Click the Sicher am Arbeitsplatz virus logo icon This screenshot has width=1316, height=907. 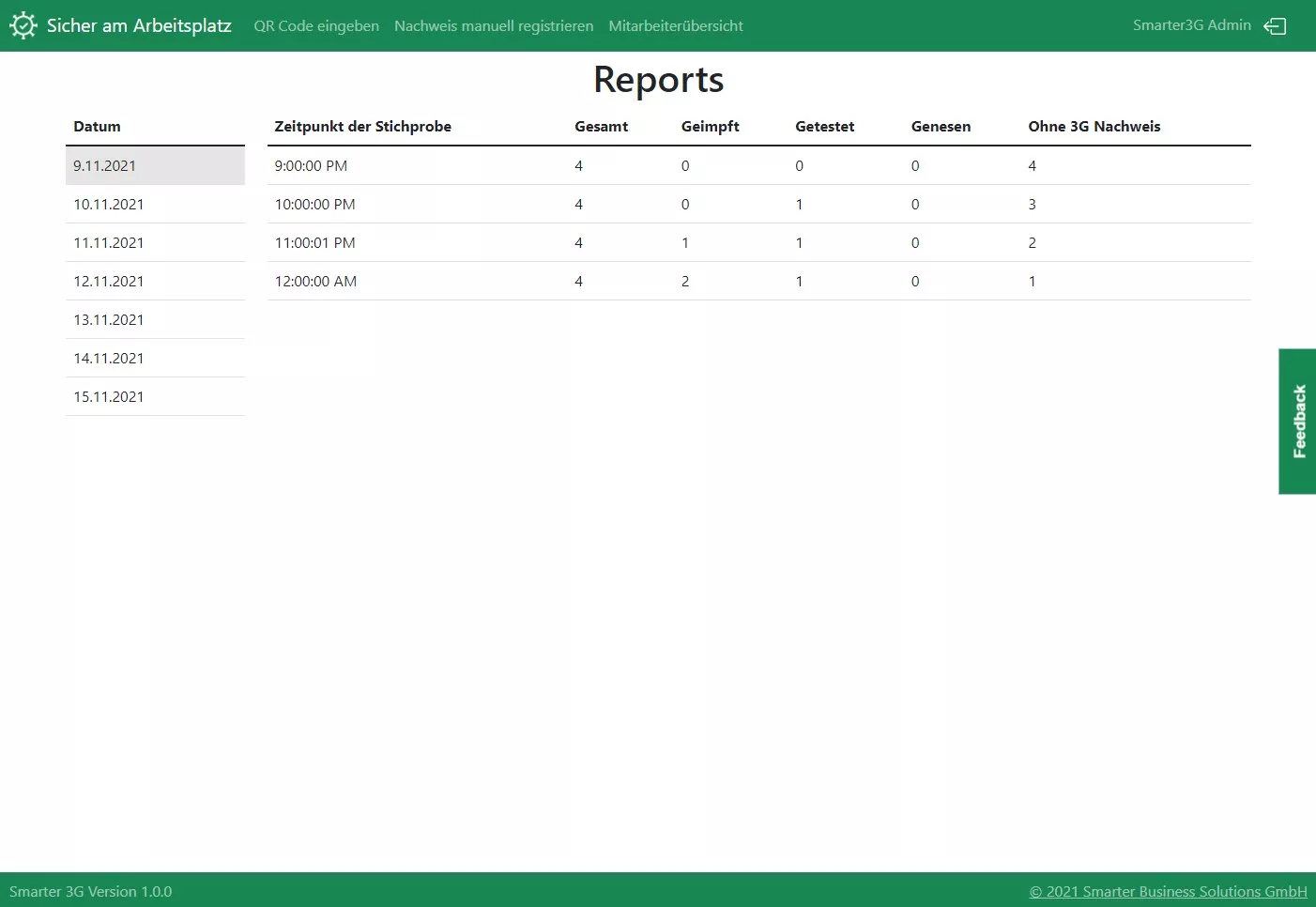tap(23, 25)
